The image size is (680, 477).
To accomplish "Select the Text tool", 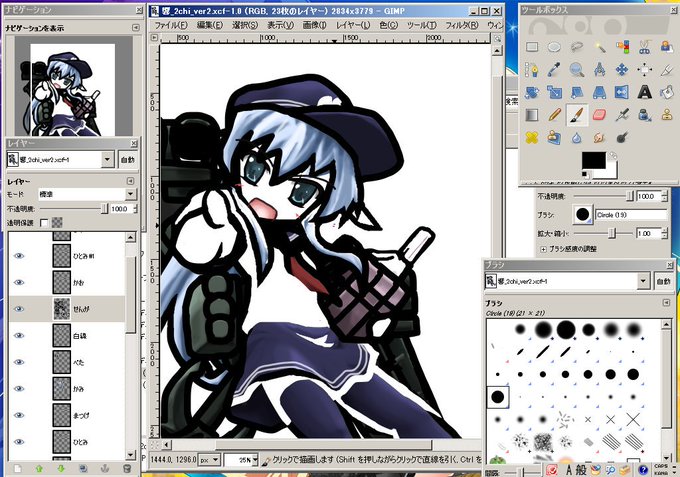I will (645, 92).
